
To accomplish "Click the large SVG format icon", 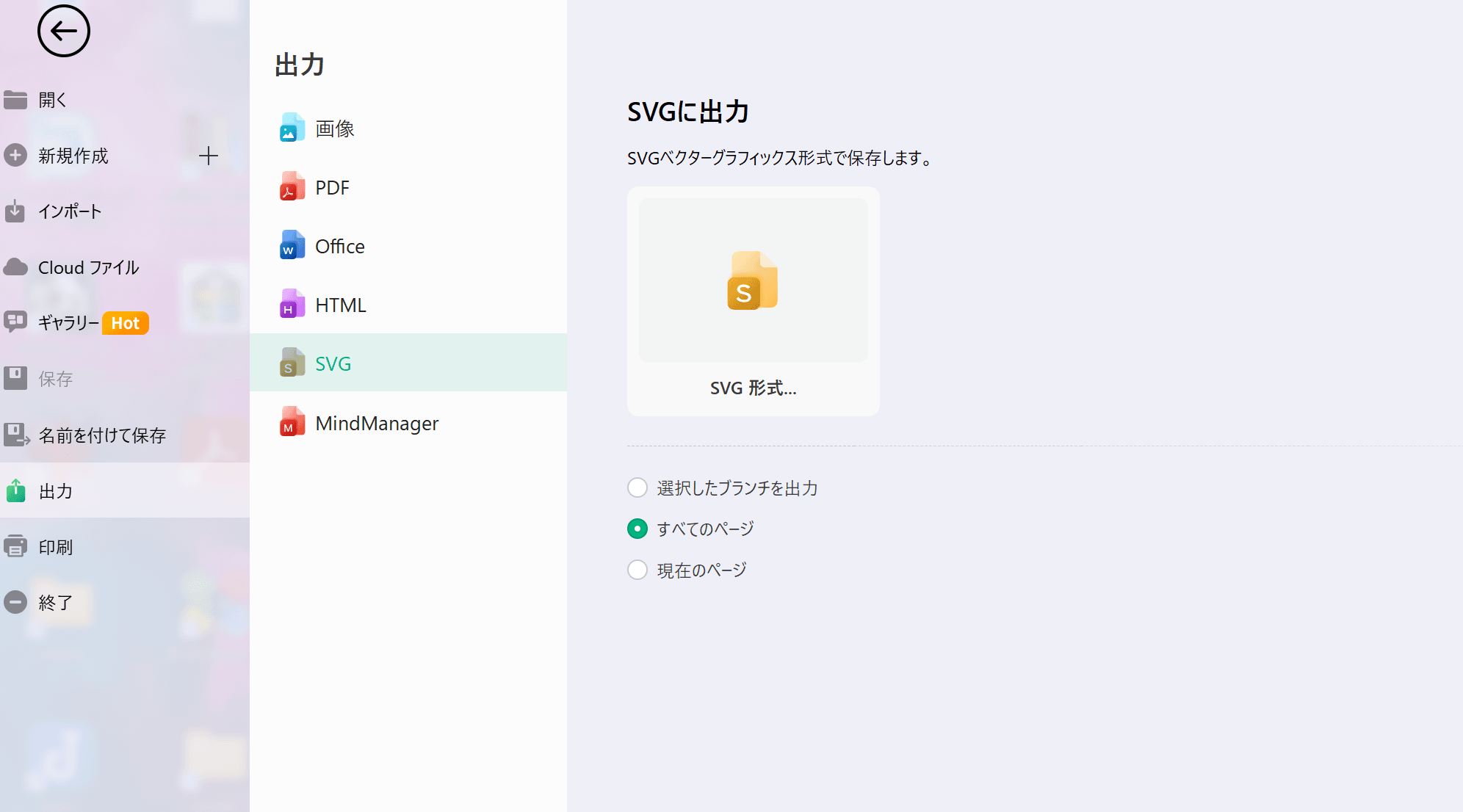I will 753,280.
